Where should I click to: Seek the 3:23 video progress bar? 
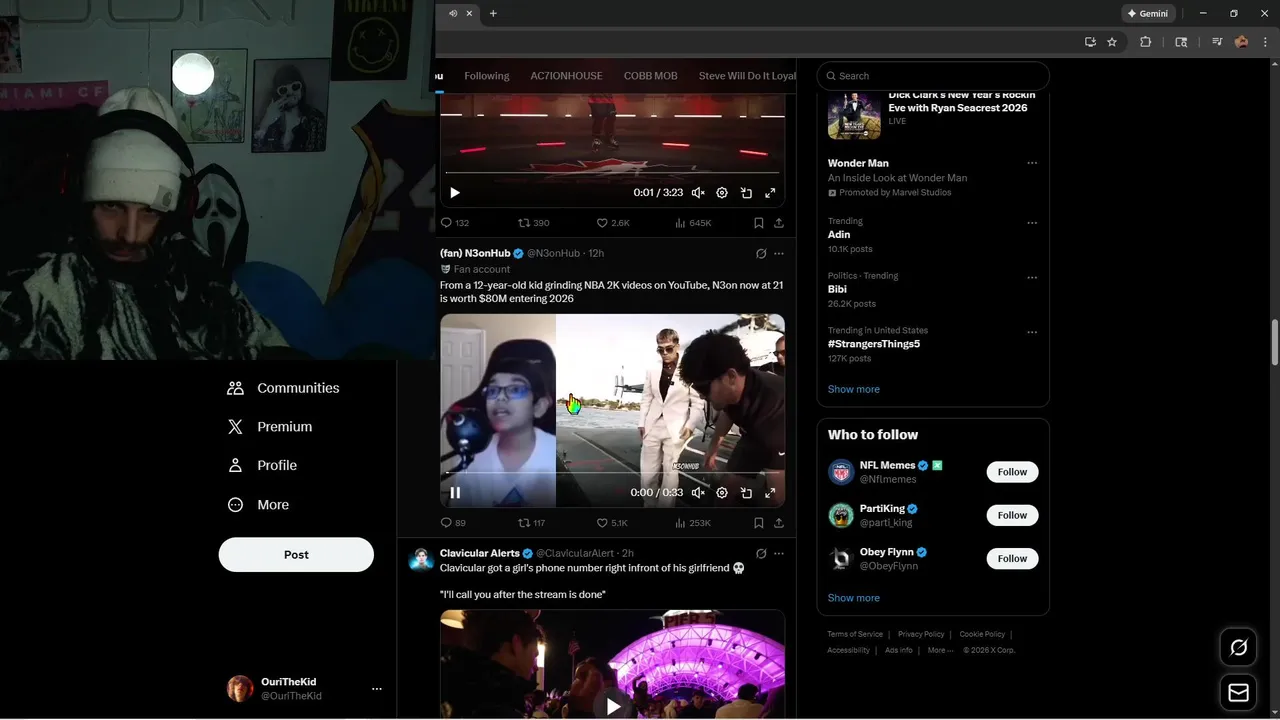tap(612, 173)
